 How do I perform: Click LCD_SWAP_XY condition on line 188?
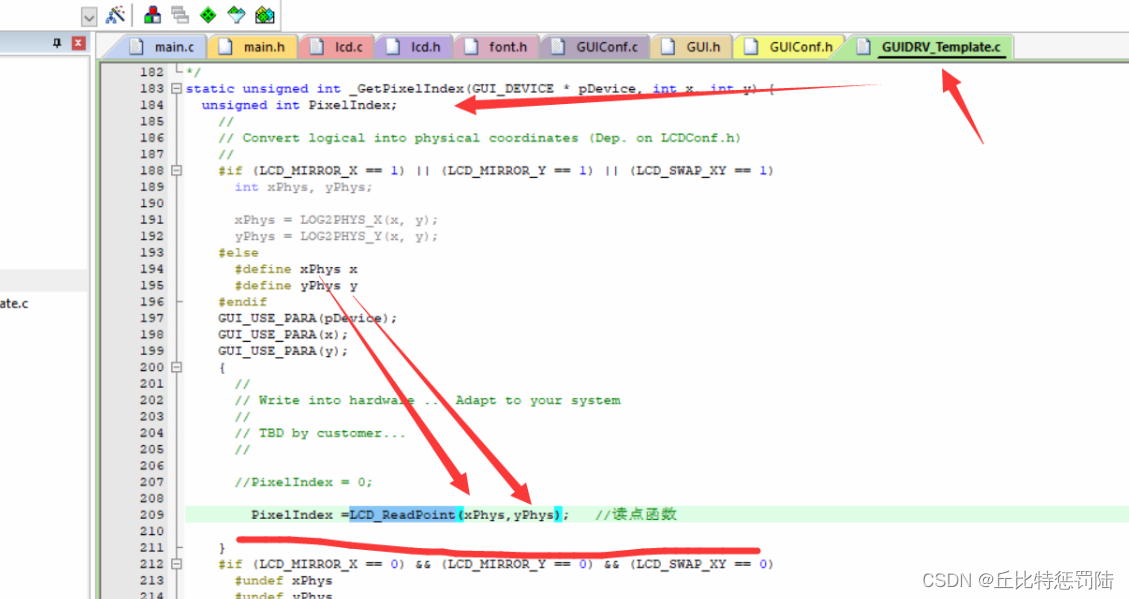point(702,171)
